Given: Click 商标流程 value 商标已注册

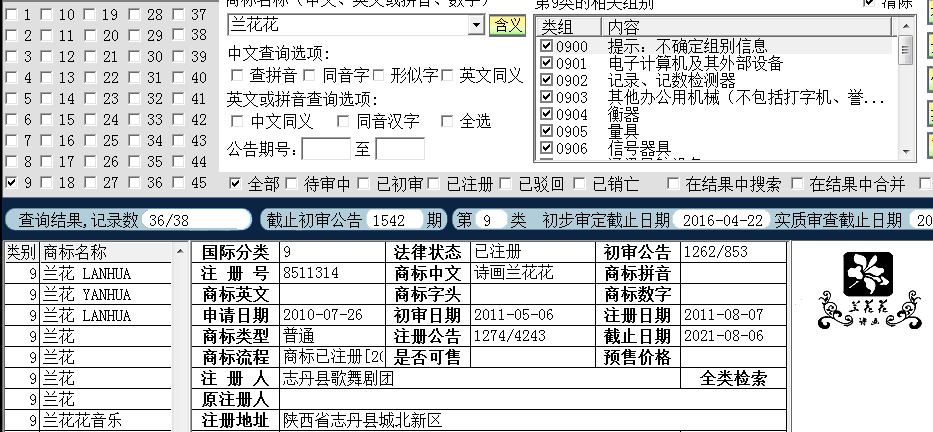Looking at the screenshot, I should pyautogui.click(x=333, y=357).
